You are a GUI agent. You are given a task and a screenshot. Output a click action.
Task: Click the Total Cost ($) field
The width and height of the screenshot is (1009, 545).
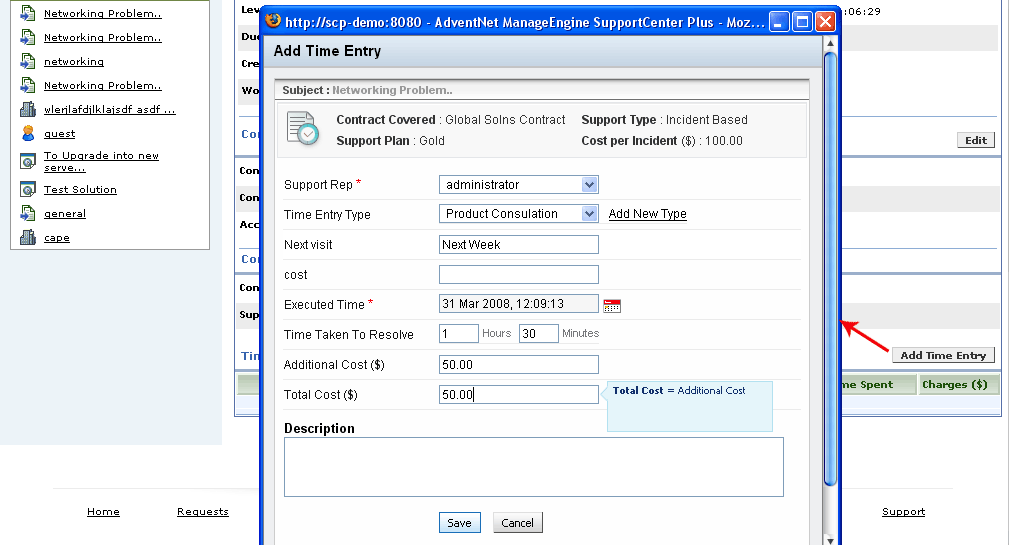[x=519, y=394]
